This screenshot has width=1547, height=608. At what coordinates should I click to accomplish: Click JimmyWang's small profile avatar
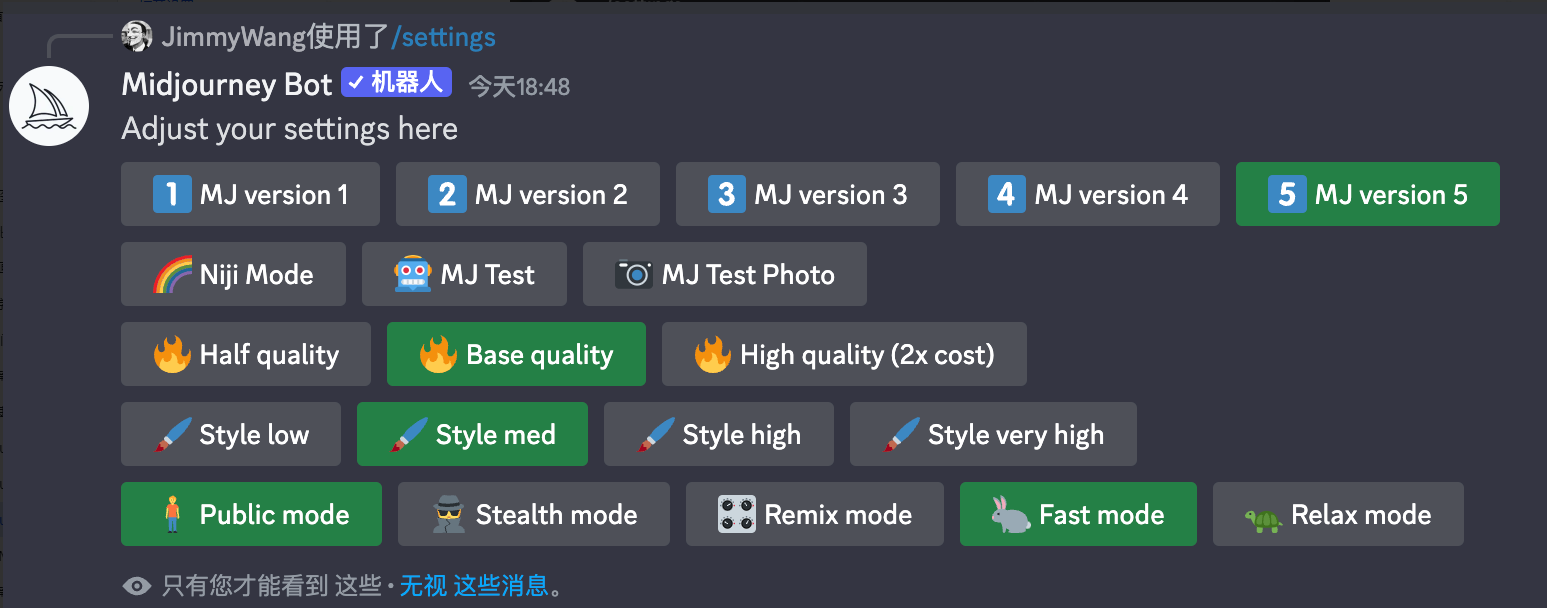pos(136,37)
